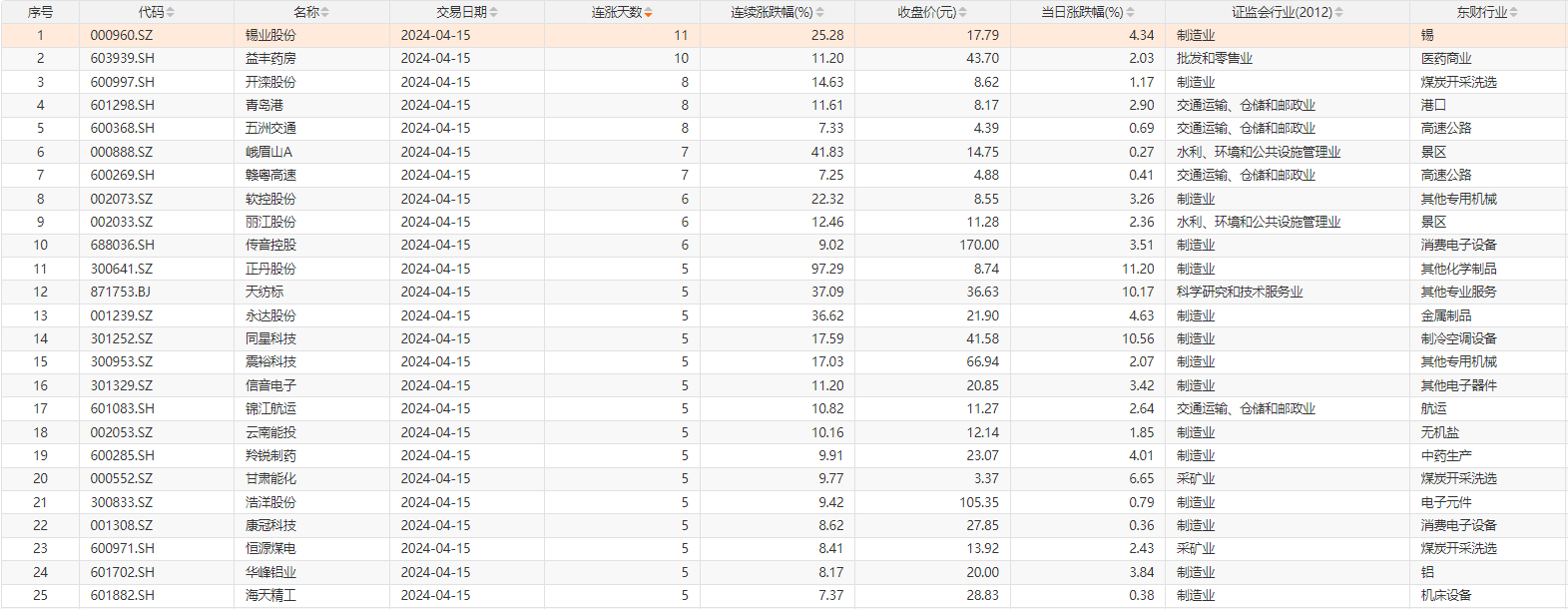Screen dimensions: 1568x609
Task: Click the sort icon beside 连续涨跌幅(%) header
Action: (820, 12)
